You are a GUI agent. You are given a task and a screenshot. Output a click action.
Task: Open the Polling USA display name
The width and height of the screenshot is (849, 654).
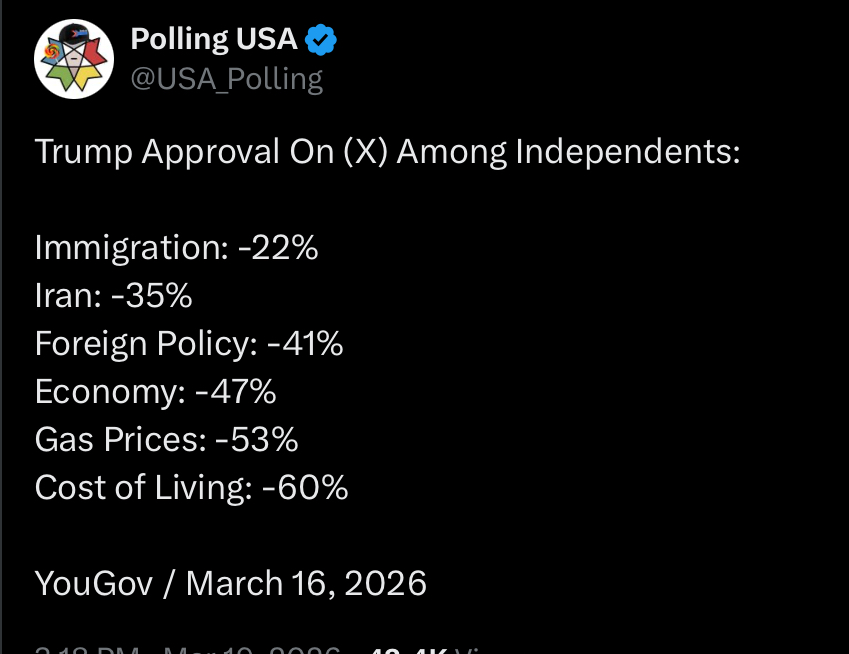click(214, 40)
